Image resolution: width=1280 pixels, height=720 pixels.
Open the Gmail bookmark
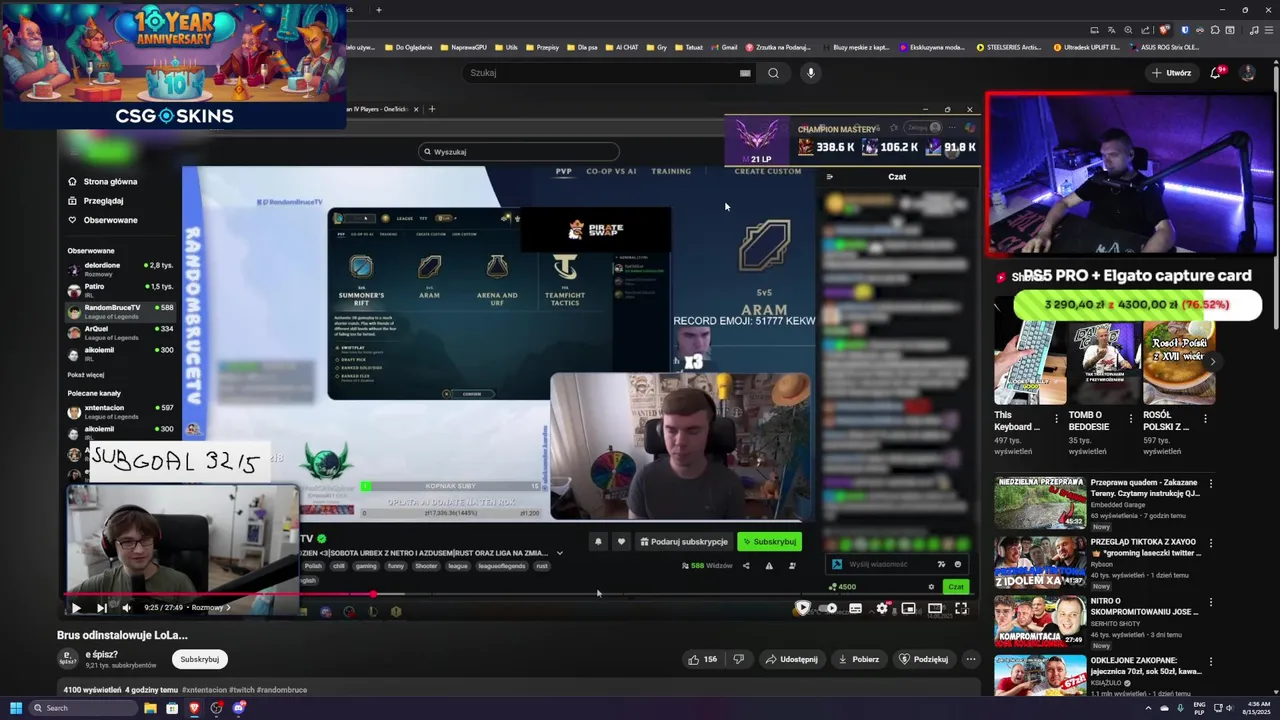[x=724, y=47]
